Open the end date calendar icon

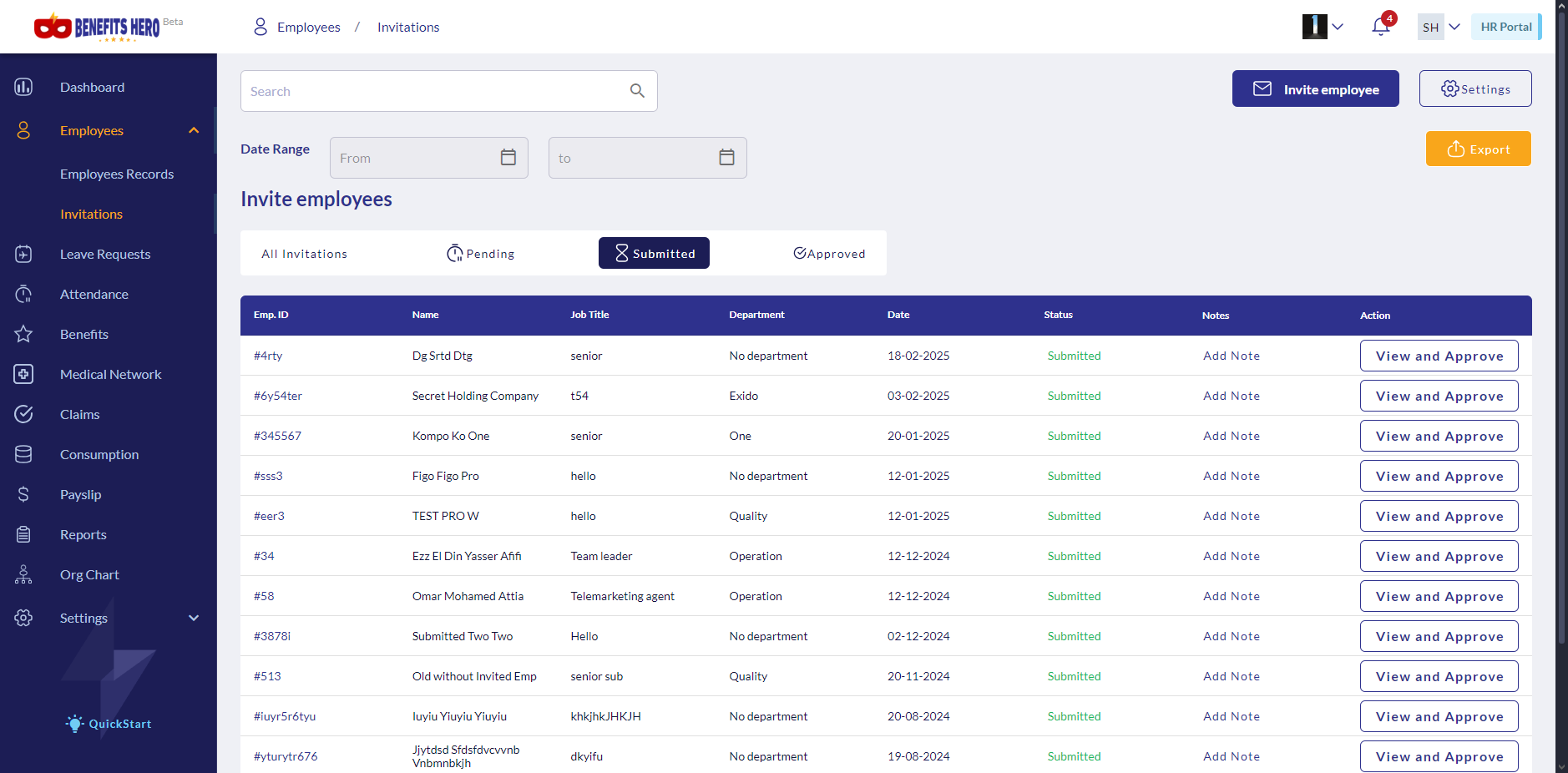click(x=726, y=158)
